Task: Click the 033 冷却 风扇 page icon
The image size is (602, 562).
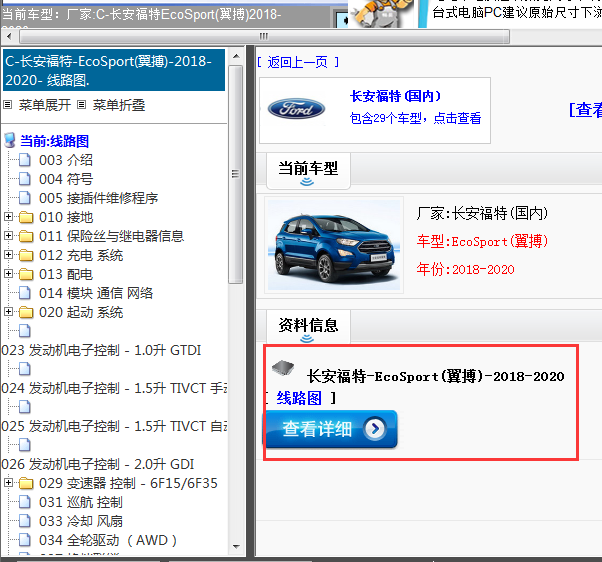Action: (25, 521)
